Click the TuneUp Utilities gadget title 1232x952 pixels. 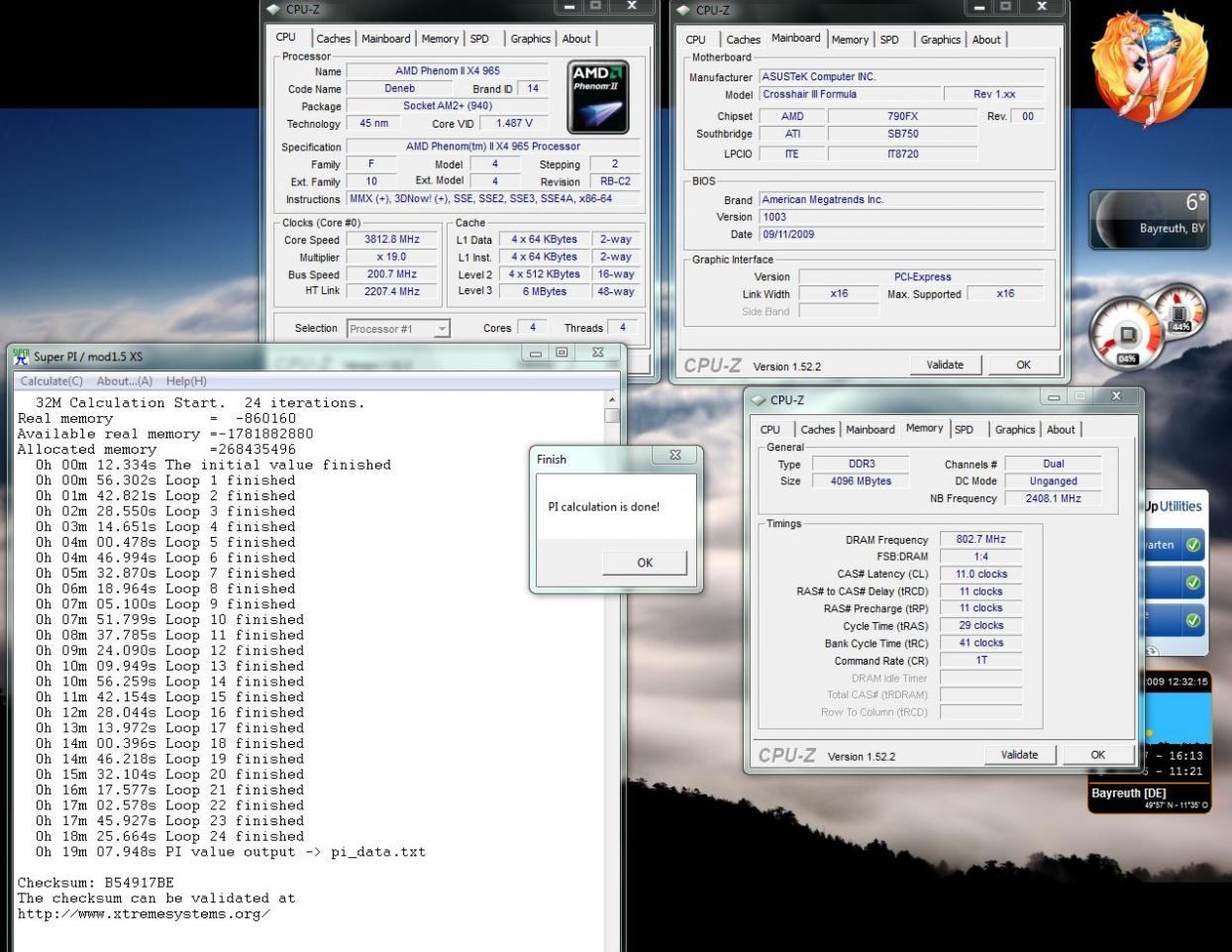point(1173,506)
